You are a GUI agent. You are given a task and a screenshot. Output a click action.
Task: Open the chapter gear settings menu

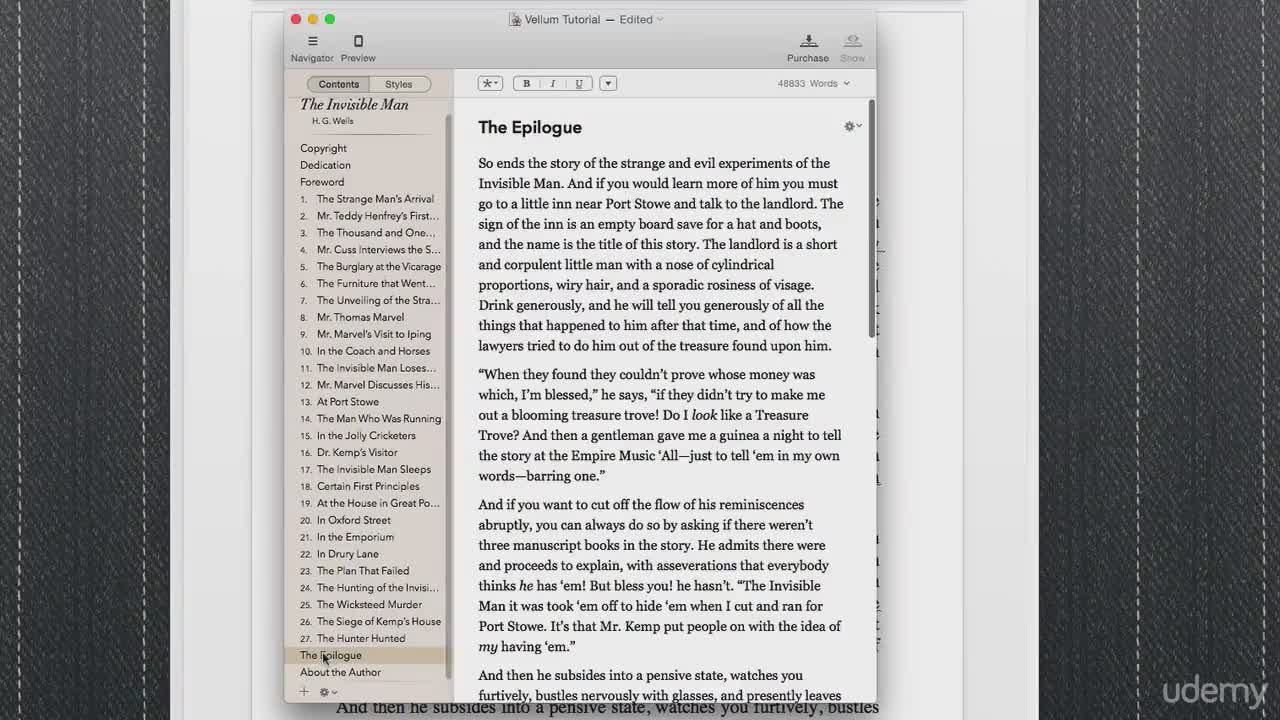(x=852, y=126)
